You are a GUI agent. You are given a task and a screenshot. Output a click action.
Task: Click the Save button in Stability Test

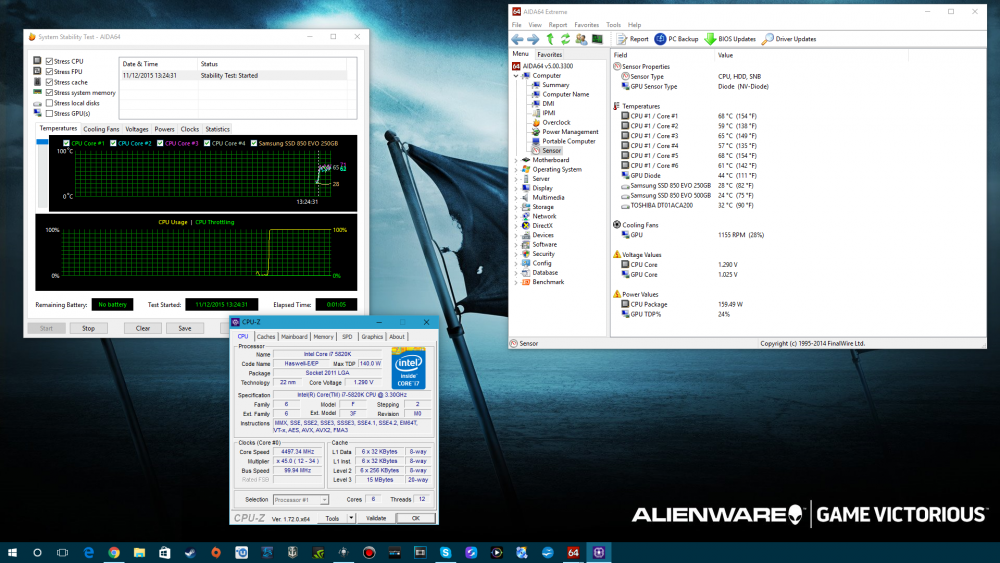(x=184, y=328)
